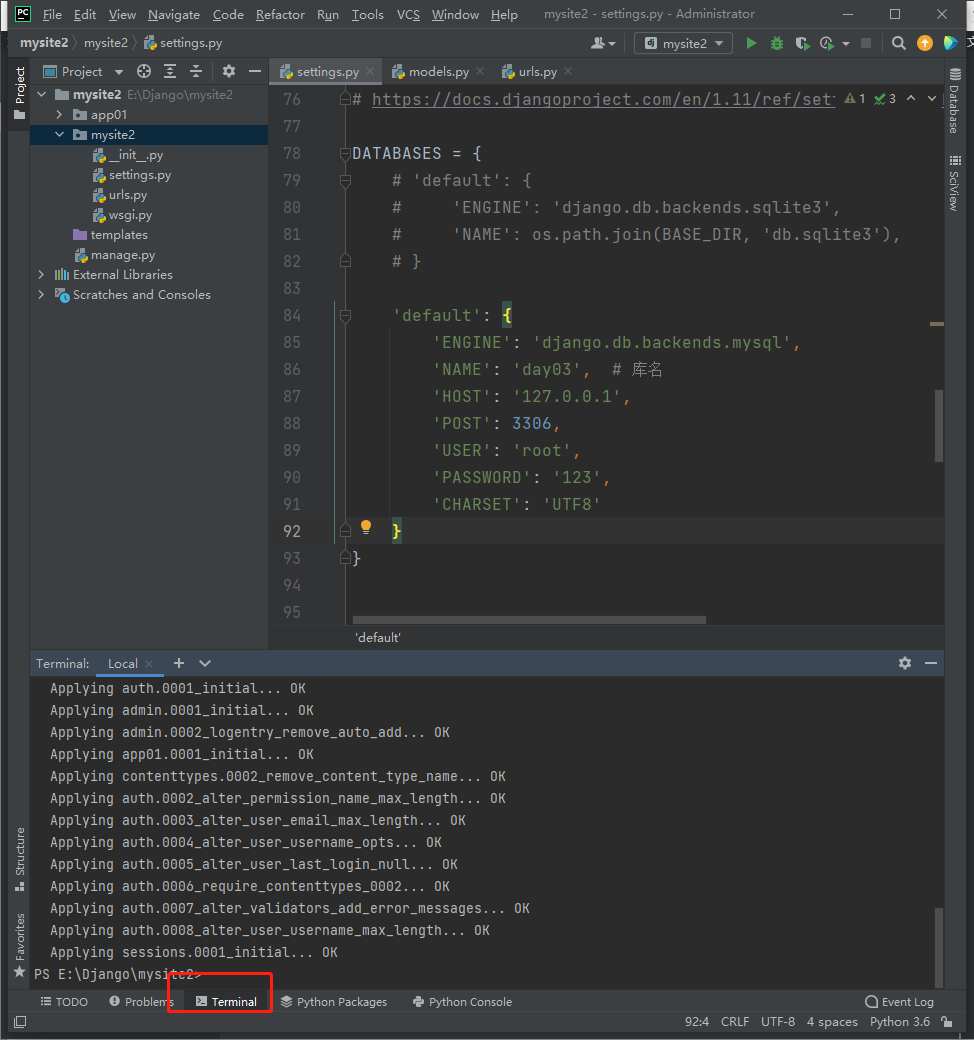The image size is (974, 1040).
Task: Run mysite2 with coverage
Action: [x=802, y=43]
